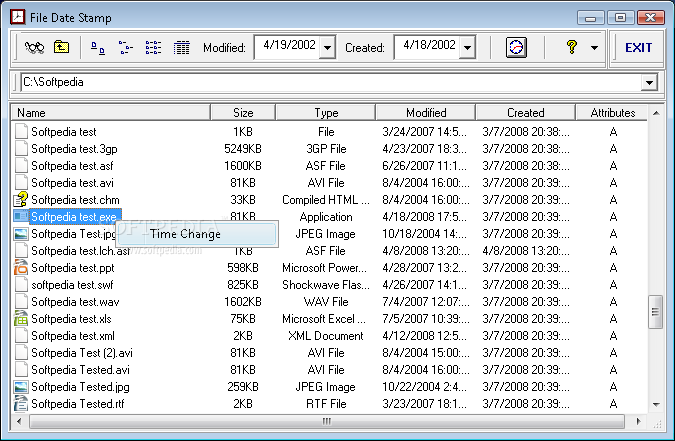The image size is (675, 441).
Task: Select Softpedia test.lch.asf file
Action: 81,251
